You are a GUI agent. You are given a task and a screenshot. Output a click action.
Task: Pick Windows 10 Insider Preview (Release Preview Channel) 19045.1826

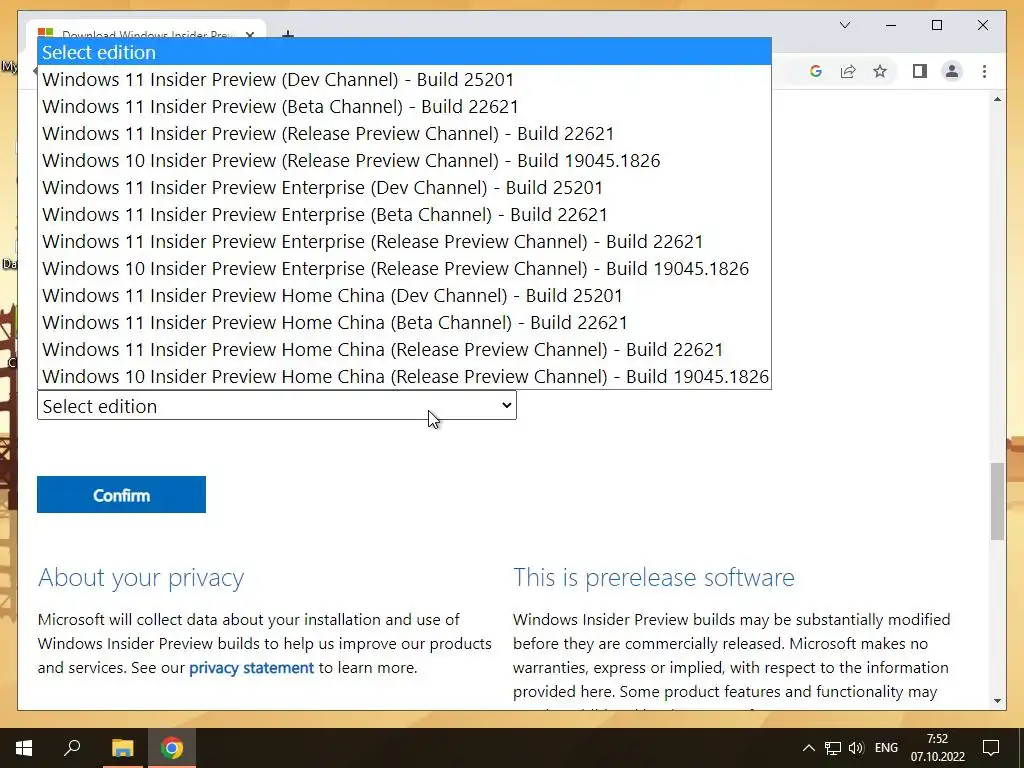point(404,160)
